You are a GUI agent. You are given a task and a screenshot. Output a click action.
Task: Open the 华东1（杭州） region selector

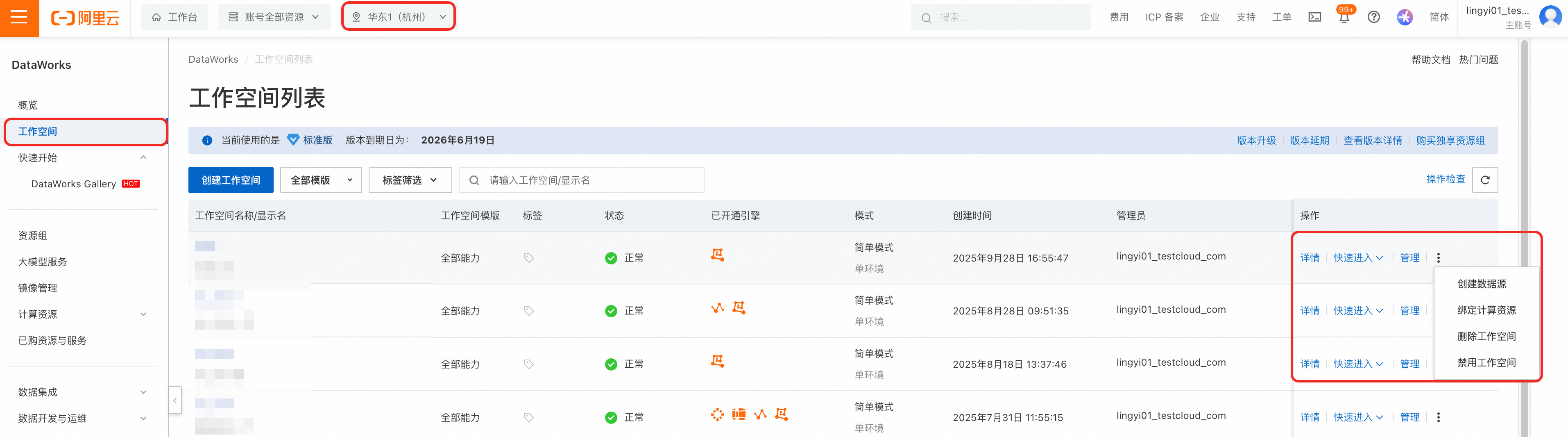[x=399, y=17]
